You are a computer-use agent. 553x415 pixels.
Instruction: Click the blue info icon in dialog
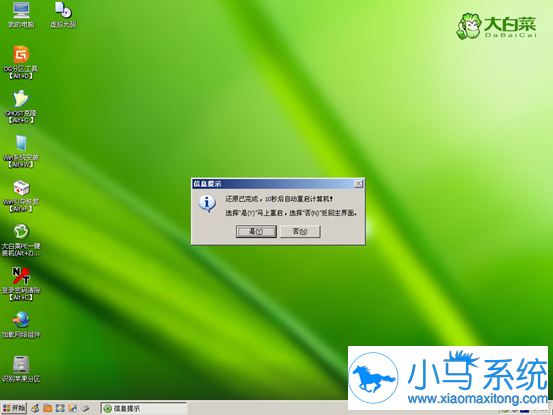click(x=207, y=204)
